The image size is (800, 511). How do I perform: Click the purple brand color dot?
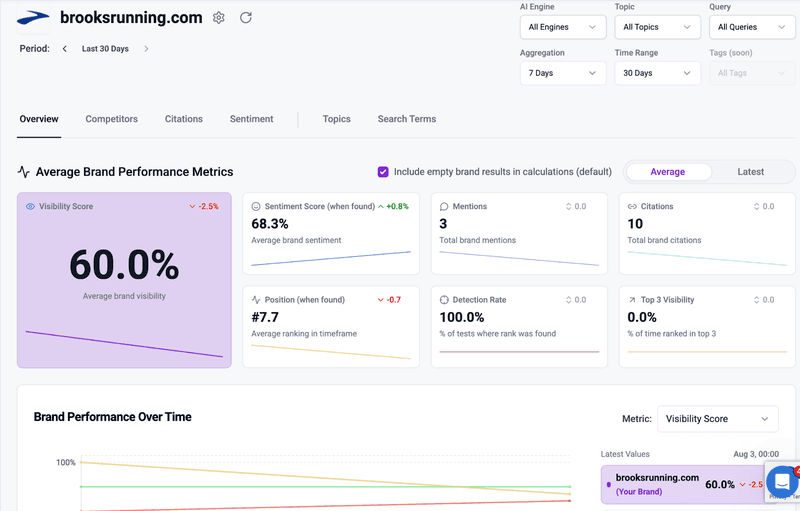pyautogui.click(x=608, y=484)
